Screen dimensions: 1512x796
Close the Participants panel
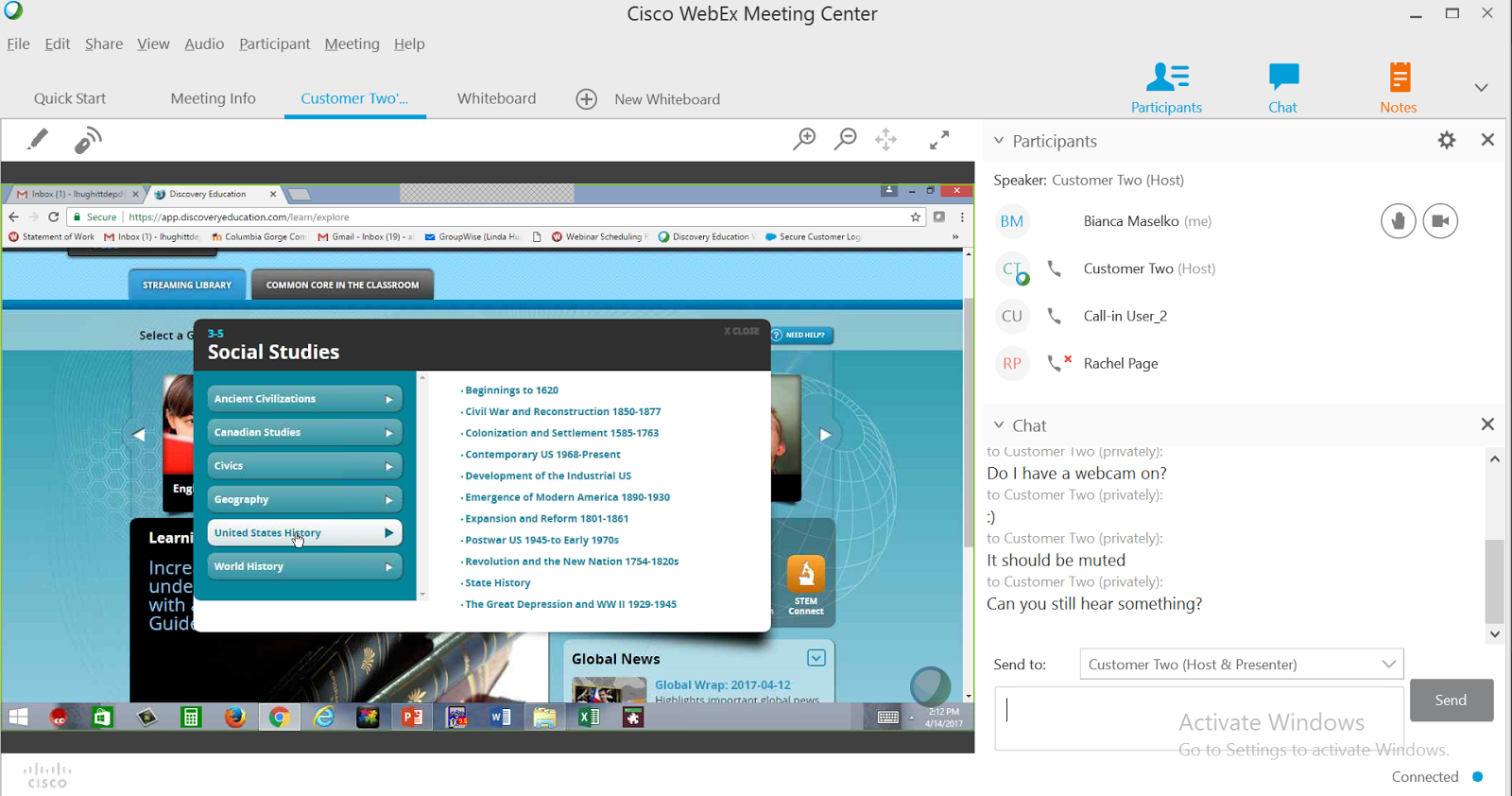click(1487, 140)
